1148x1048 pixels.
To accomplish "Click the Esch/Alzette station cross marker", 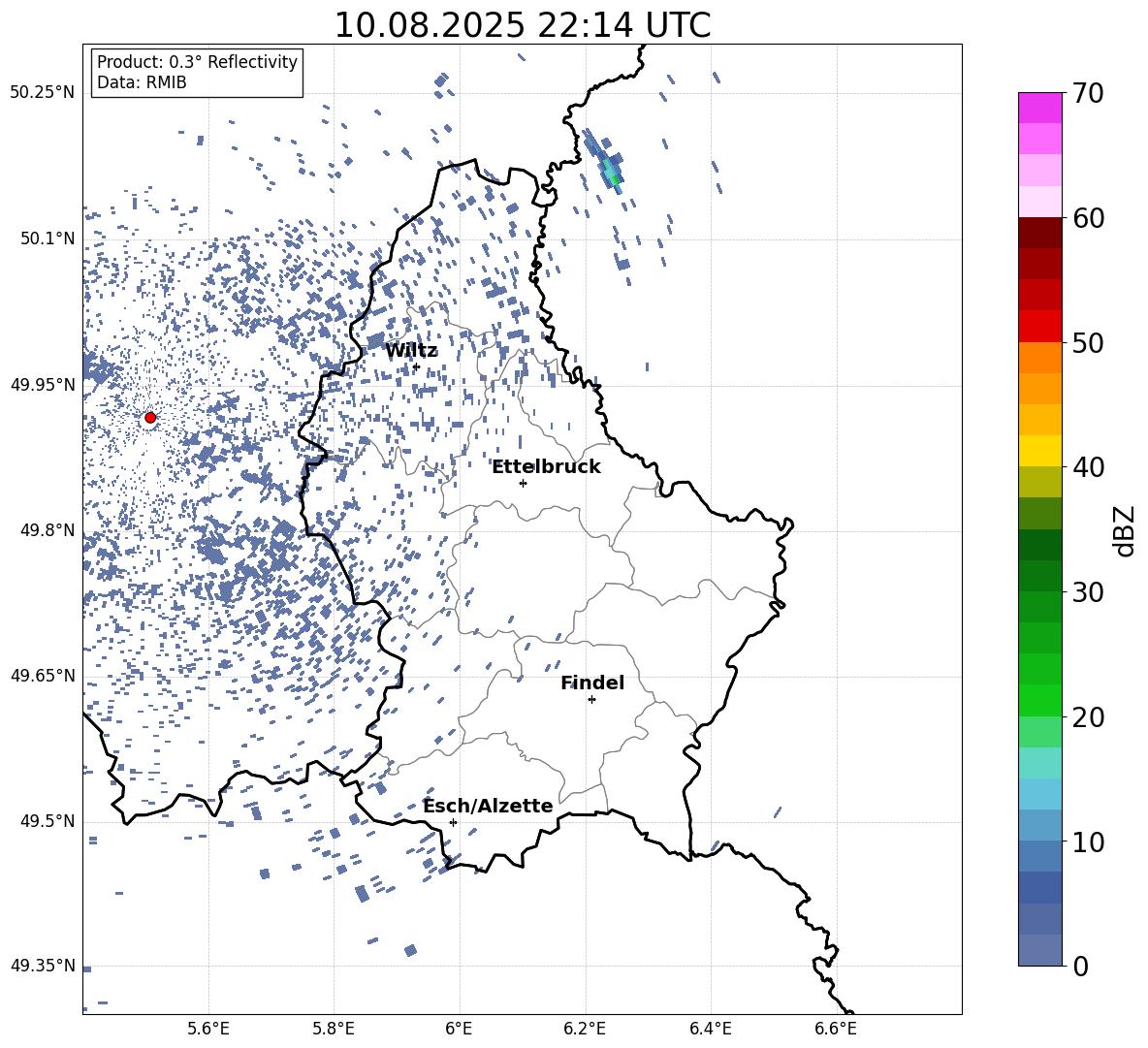I will coord(453,822).
